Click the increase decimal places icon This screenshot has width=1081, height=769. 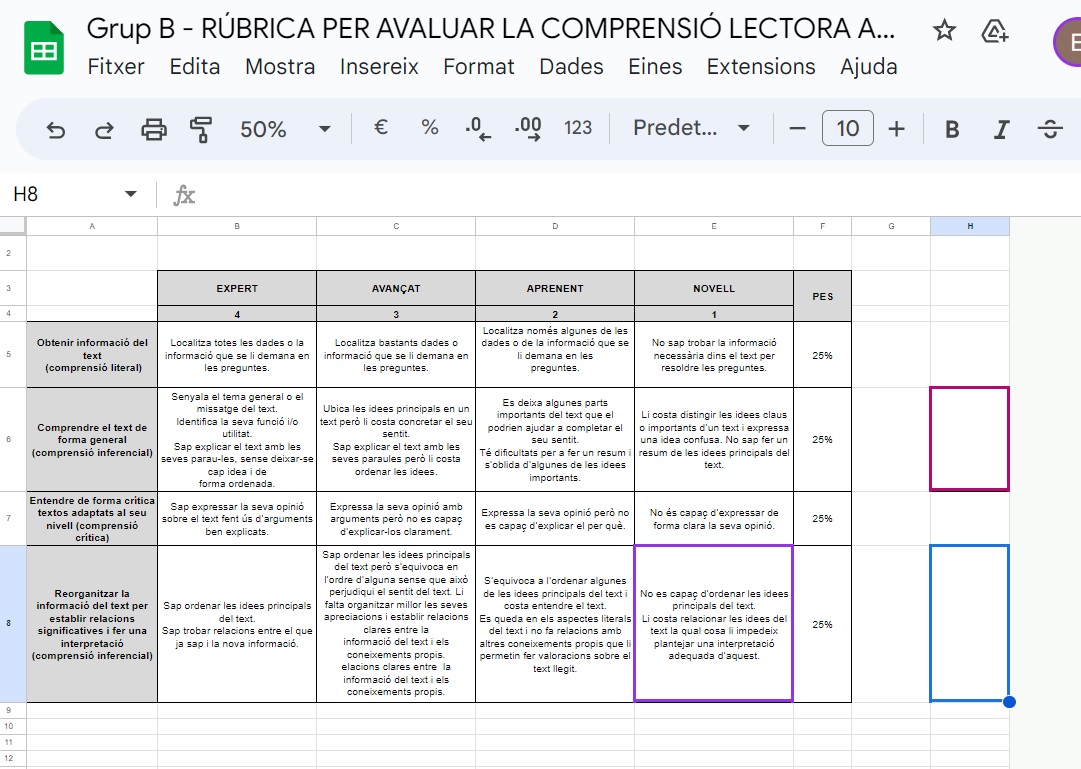528,128
